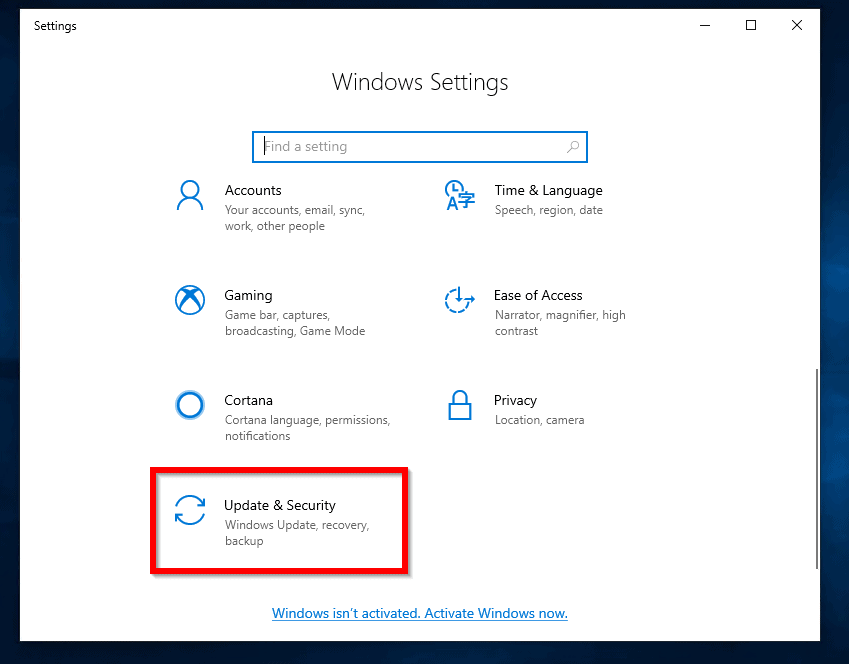Screen dimensions: 849x664
Task: Click the Windows Settings heading
Action: (420, 82)
